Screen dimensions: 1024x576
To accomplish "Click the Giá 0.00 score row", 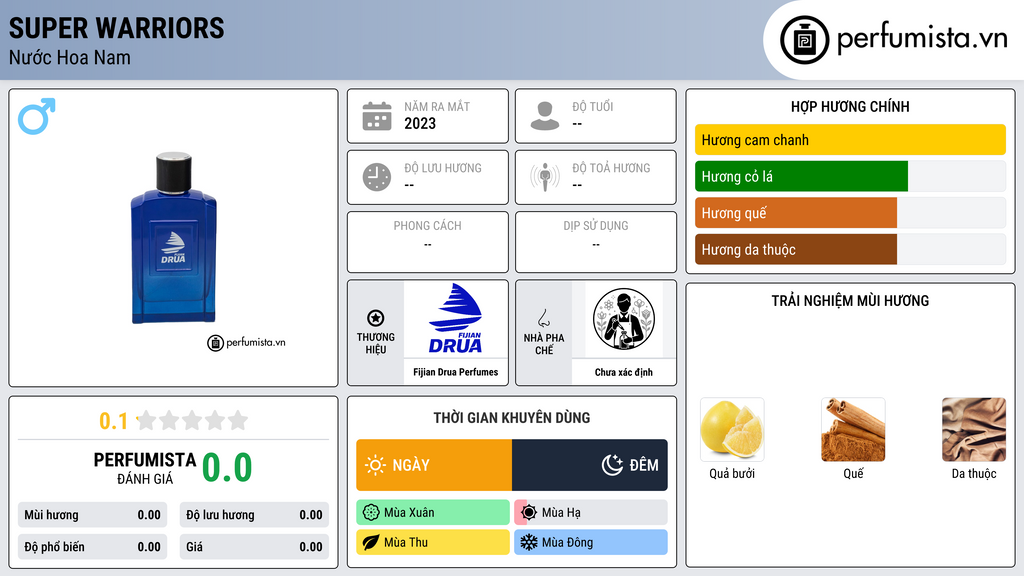I will pos(254,547).
